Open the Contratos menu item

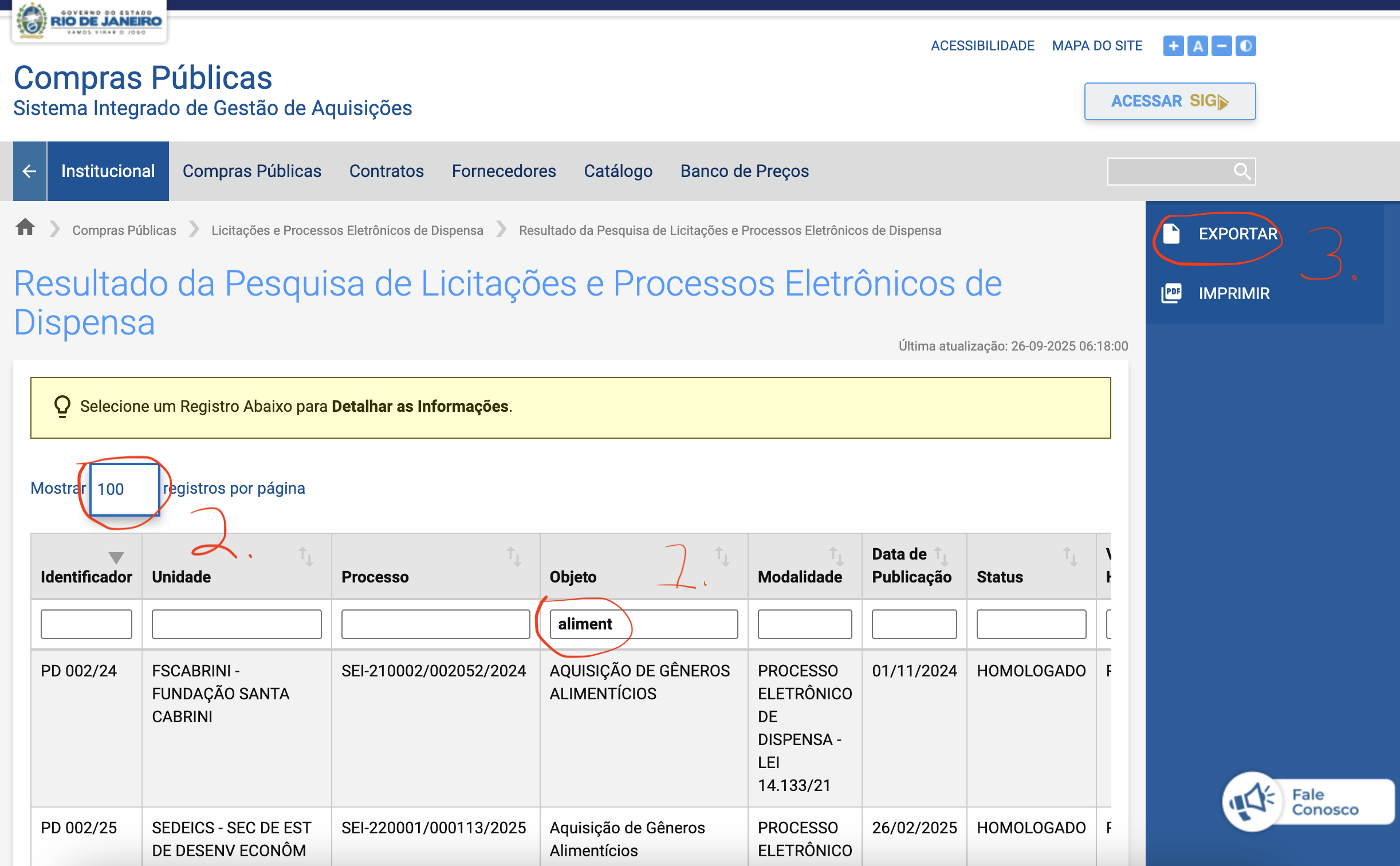point(387,171)
